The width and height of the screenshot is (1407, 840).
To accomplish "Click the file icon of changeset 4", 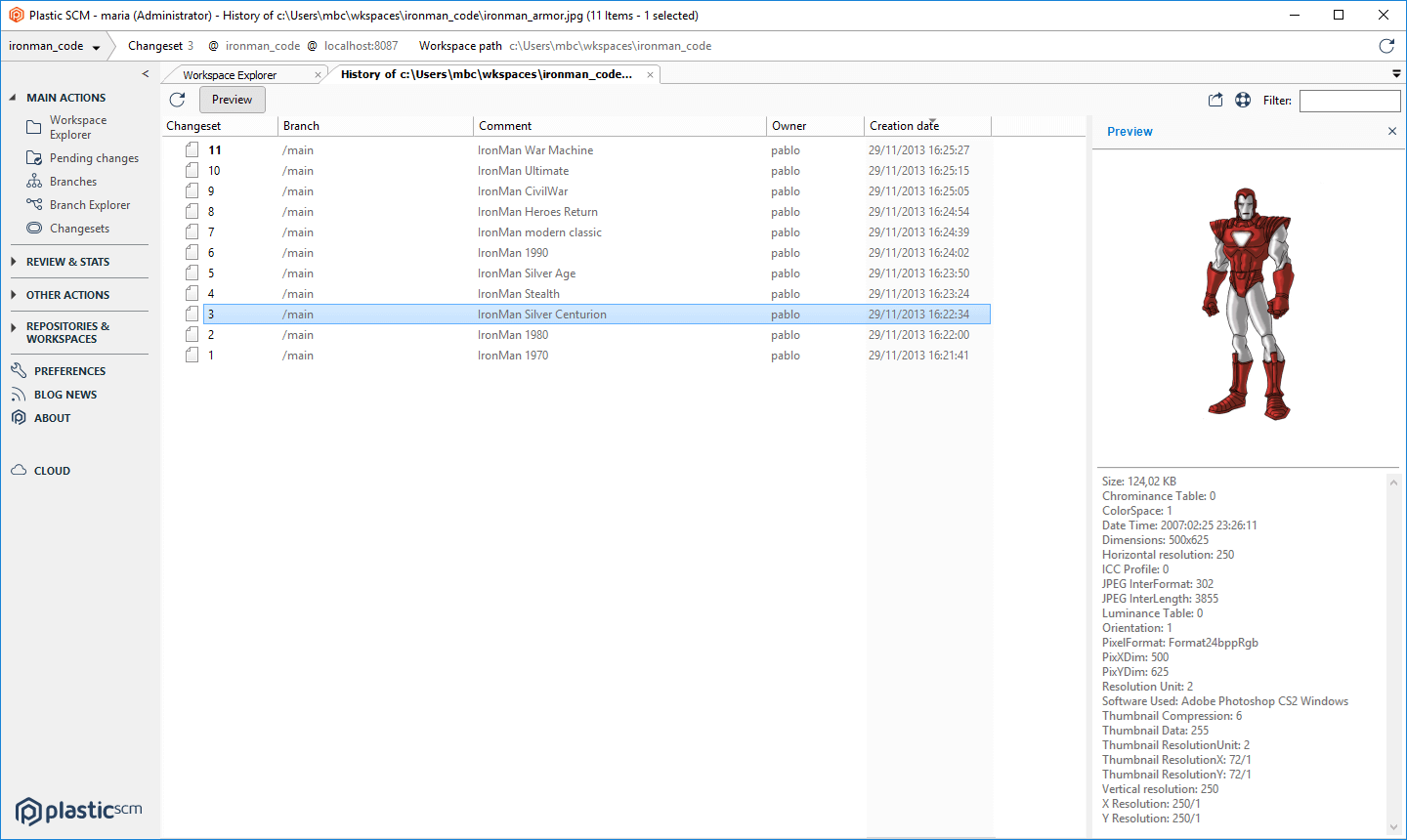I will [192, 294].
